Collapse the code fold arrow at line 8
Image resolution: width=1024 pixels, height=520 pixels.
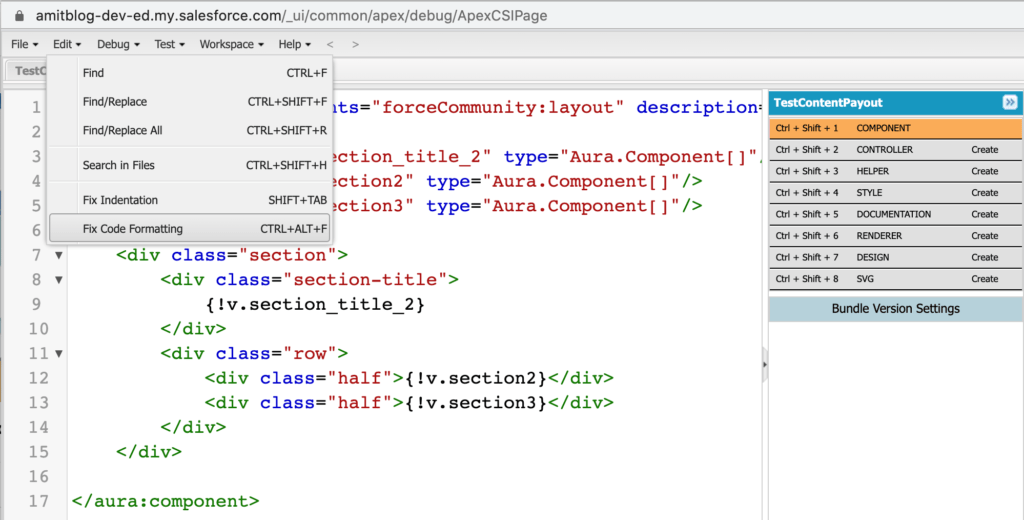(58, 280)
